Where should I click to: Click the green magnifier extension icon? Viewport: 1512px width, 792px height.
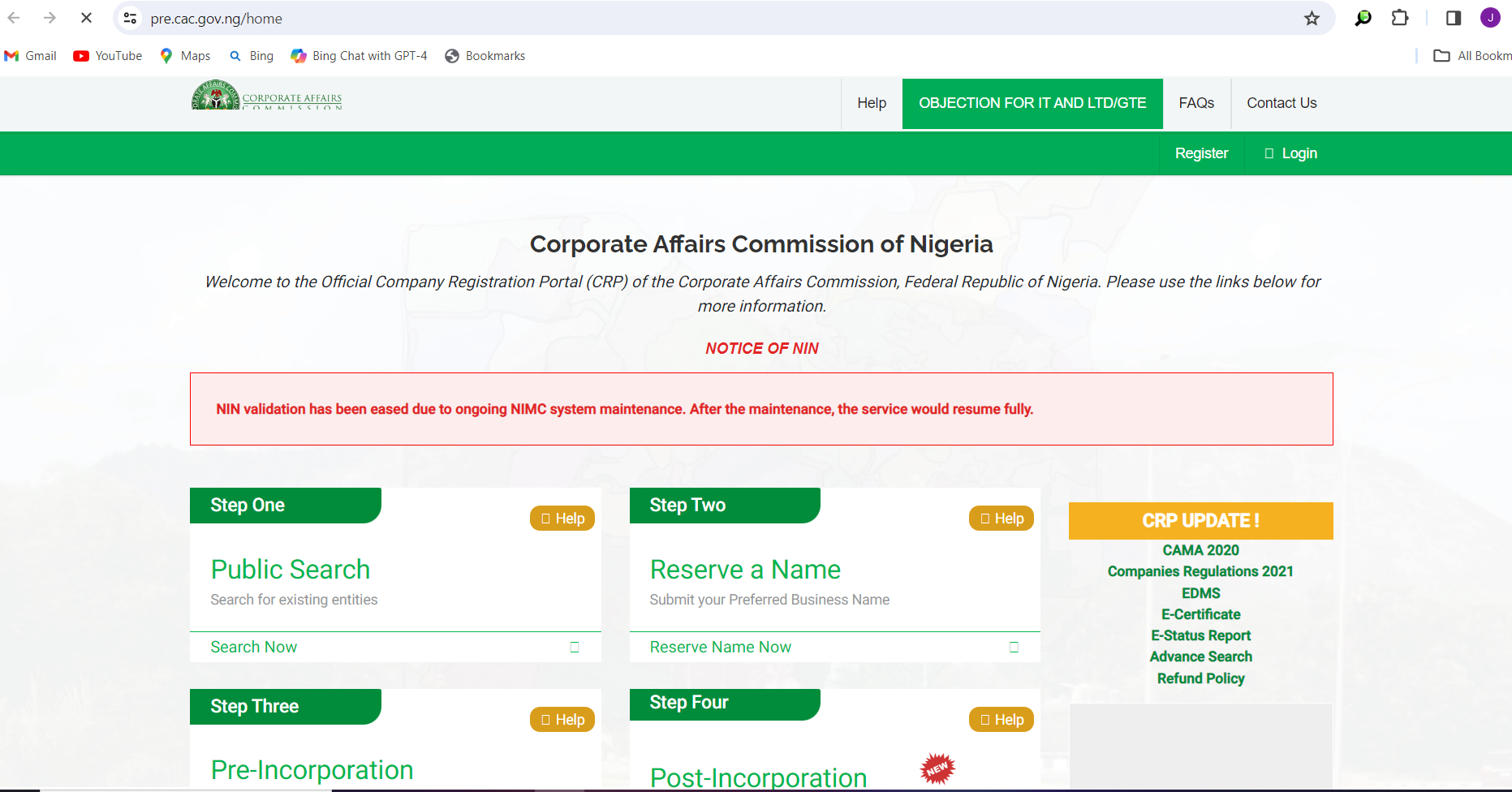tap(1363, 18)
